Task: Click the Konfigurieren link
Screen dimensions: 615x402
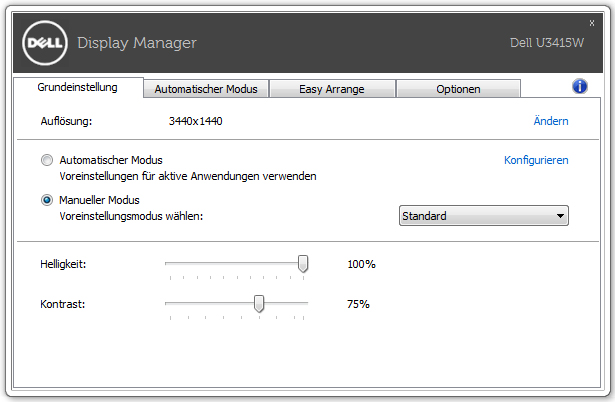Action: click(536, 160)
